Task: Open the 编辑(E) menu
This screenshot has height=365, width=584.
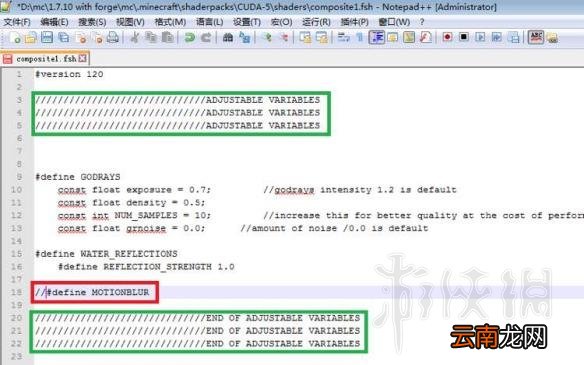Action: coord(54,22)
